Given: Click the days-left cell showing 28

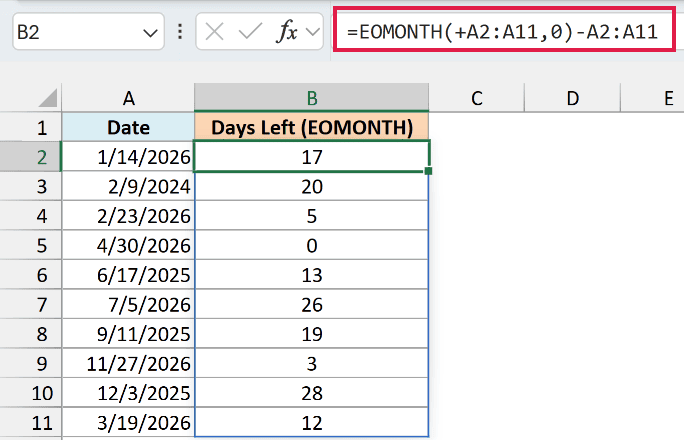Looking at the screenshot, I should click(x=311, y=393).
